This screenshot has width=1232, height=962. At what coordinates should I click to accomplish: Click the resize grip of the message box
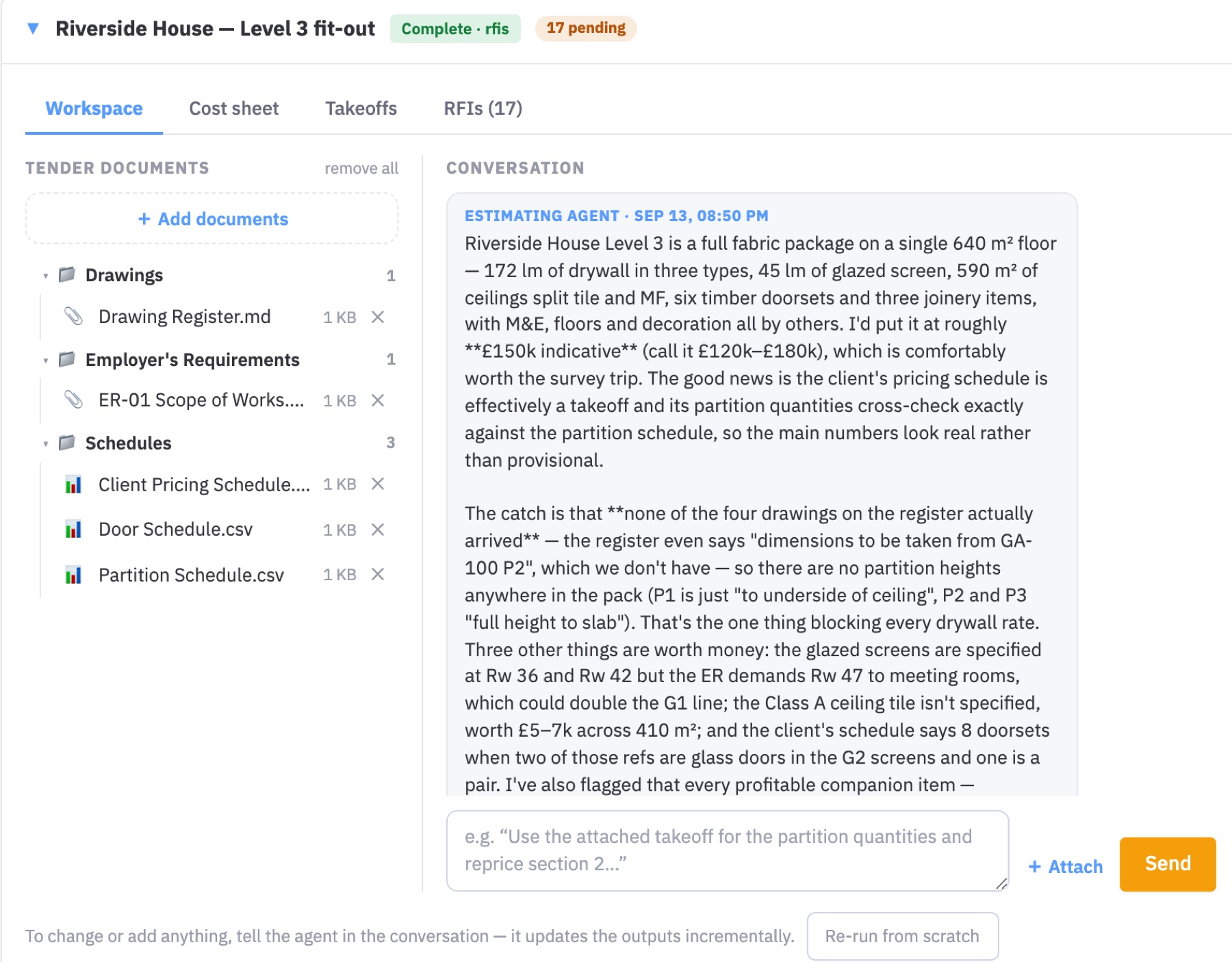click(1001, 883)
